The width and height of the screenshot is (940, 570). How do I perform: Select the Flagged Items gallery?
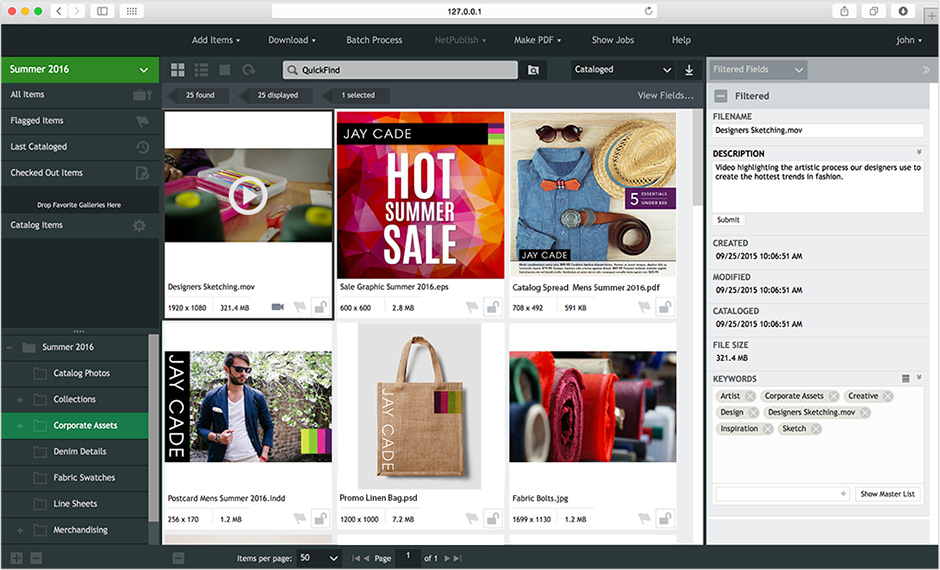point(80,121)
